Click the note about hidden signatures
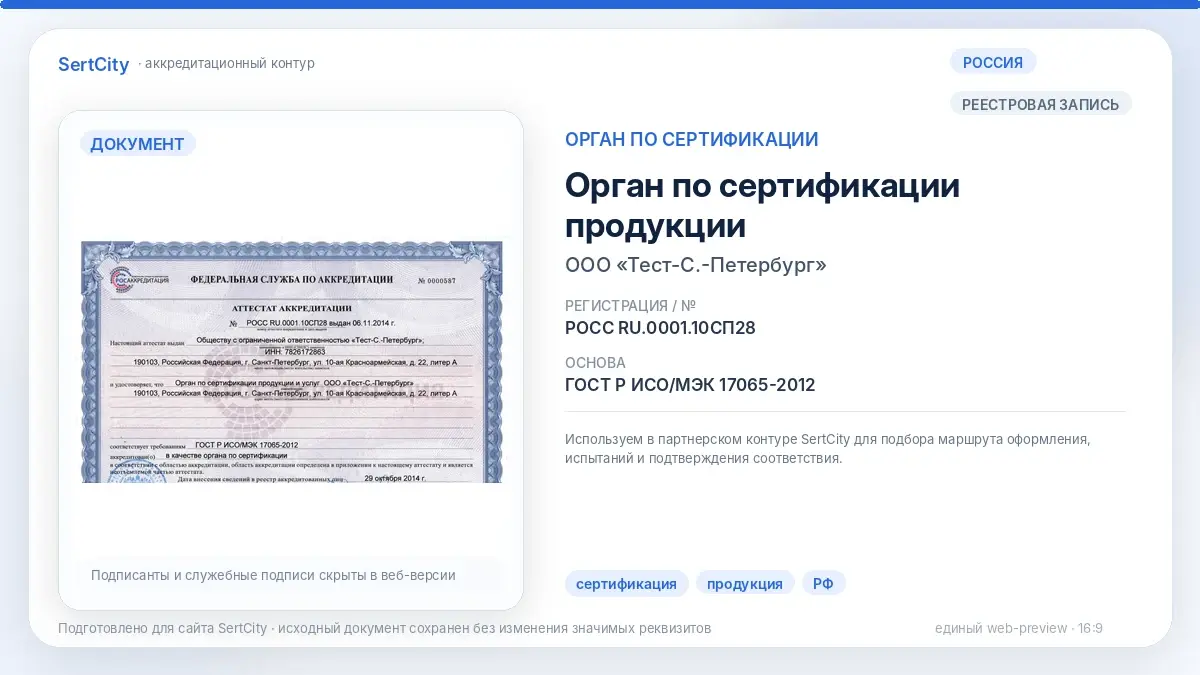Image resolution: width=1200 pixels, height=675 pixels. pos(273,575)
